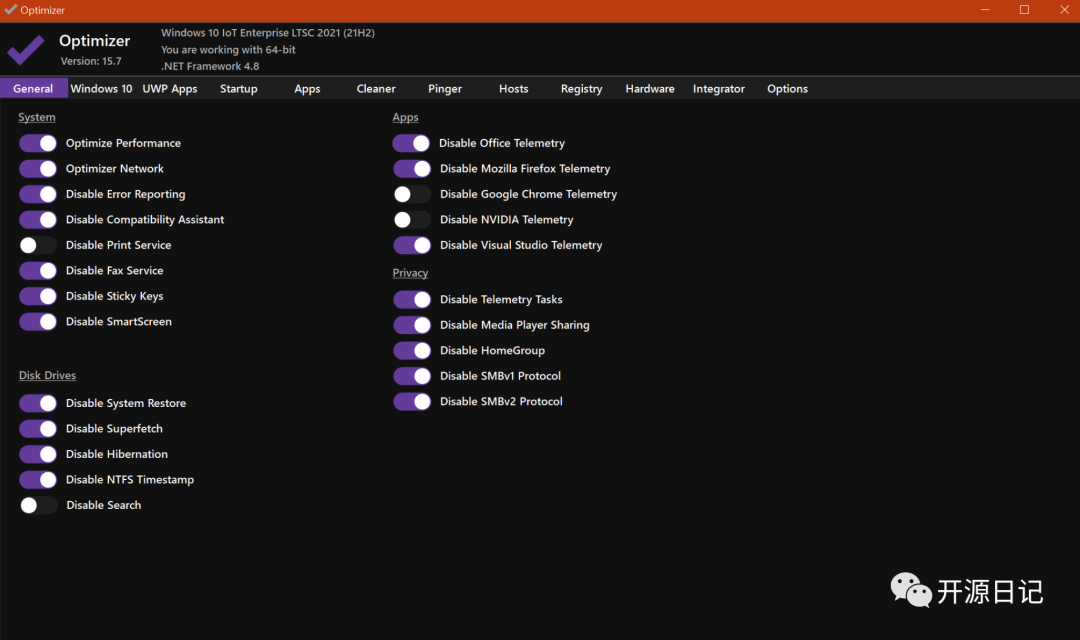Toggle Disable Fax Service switch
The image size is (1080, 640).
pos(38,271)
